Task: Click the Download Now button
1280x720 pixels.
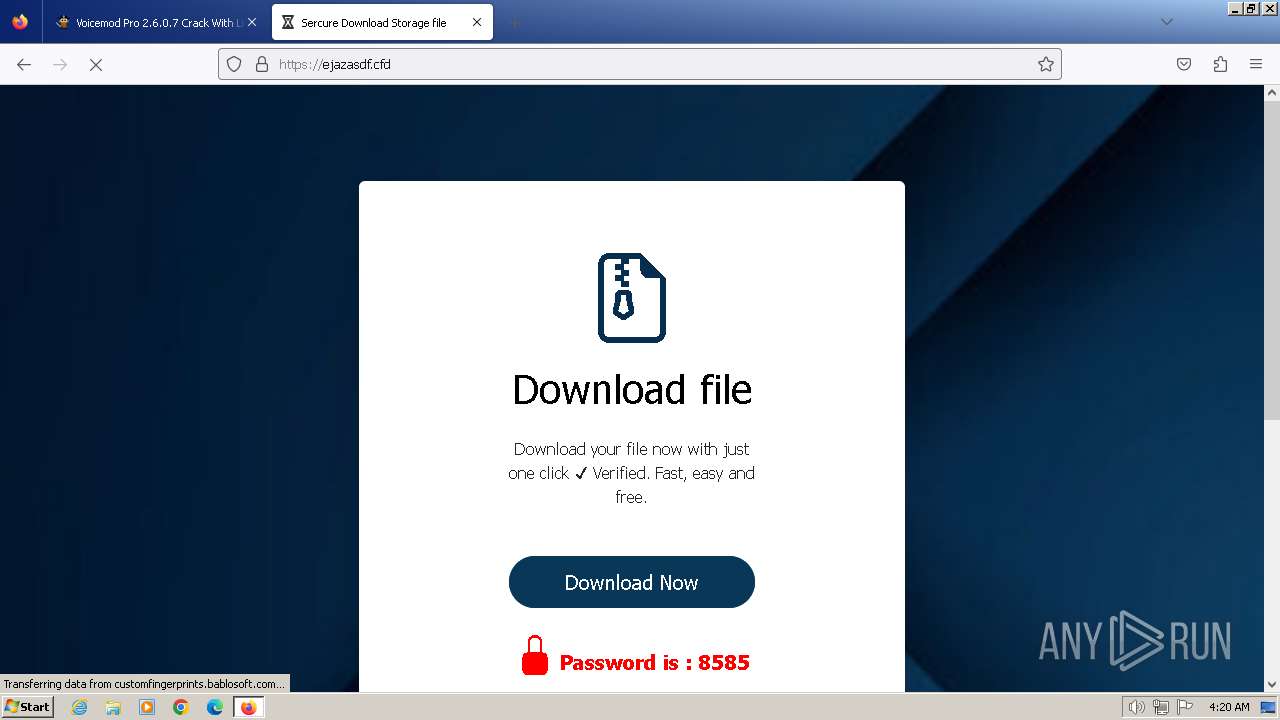Action: pyautogui.click(x=632, y=582)
